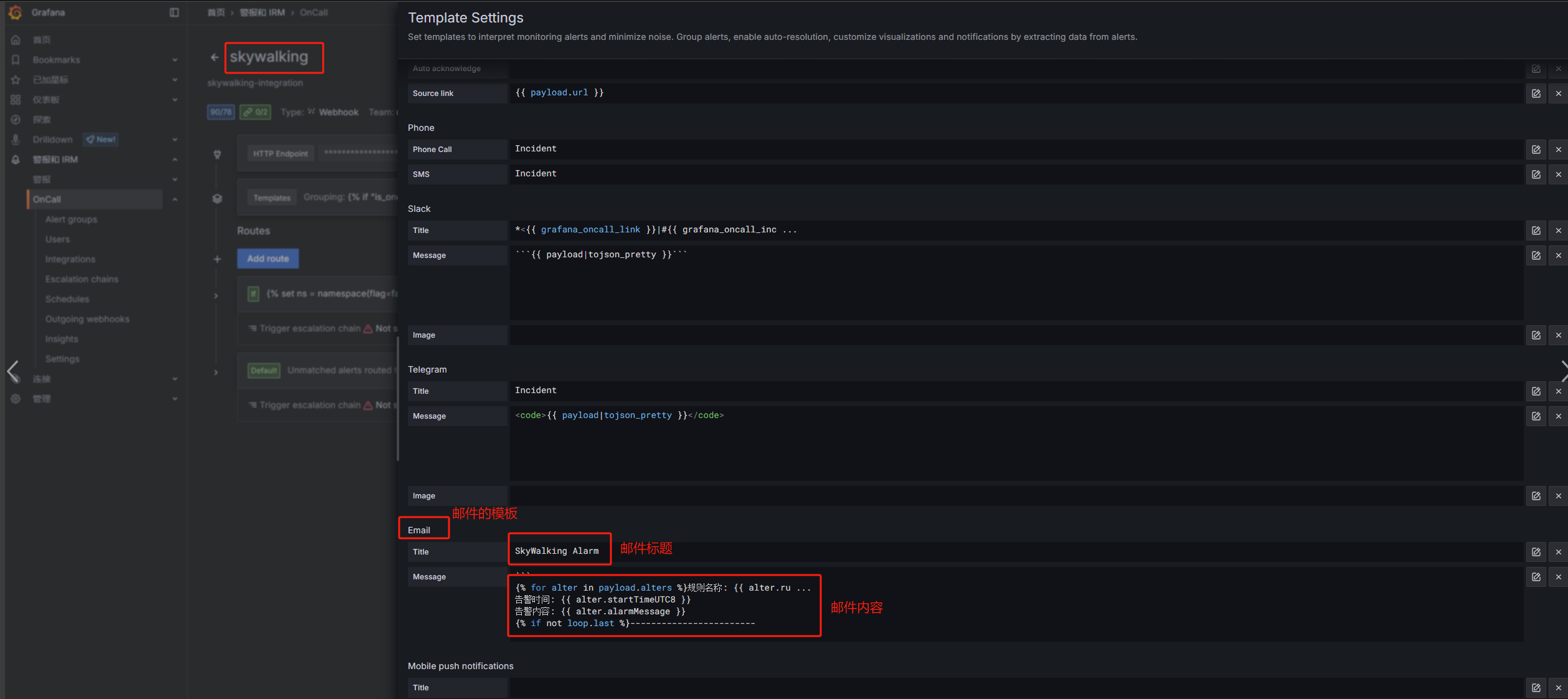Open the Templates button

click(272, 197)
